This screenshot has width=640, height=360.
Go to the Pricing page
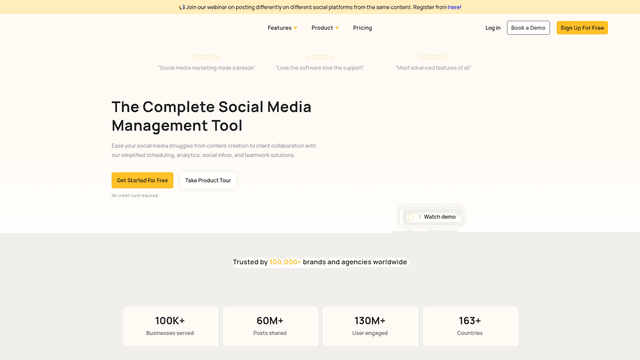coord(362,28)
